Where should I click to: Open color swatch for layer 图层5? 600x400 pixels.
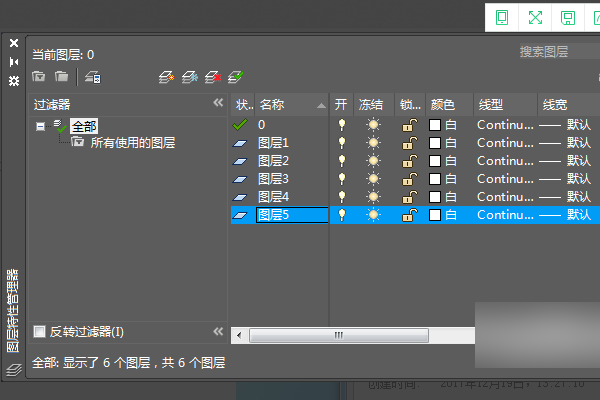point(435,215)
